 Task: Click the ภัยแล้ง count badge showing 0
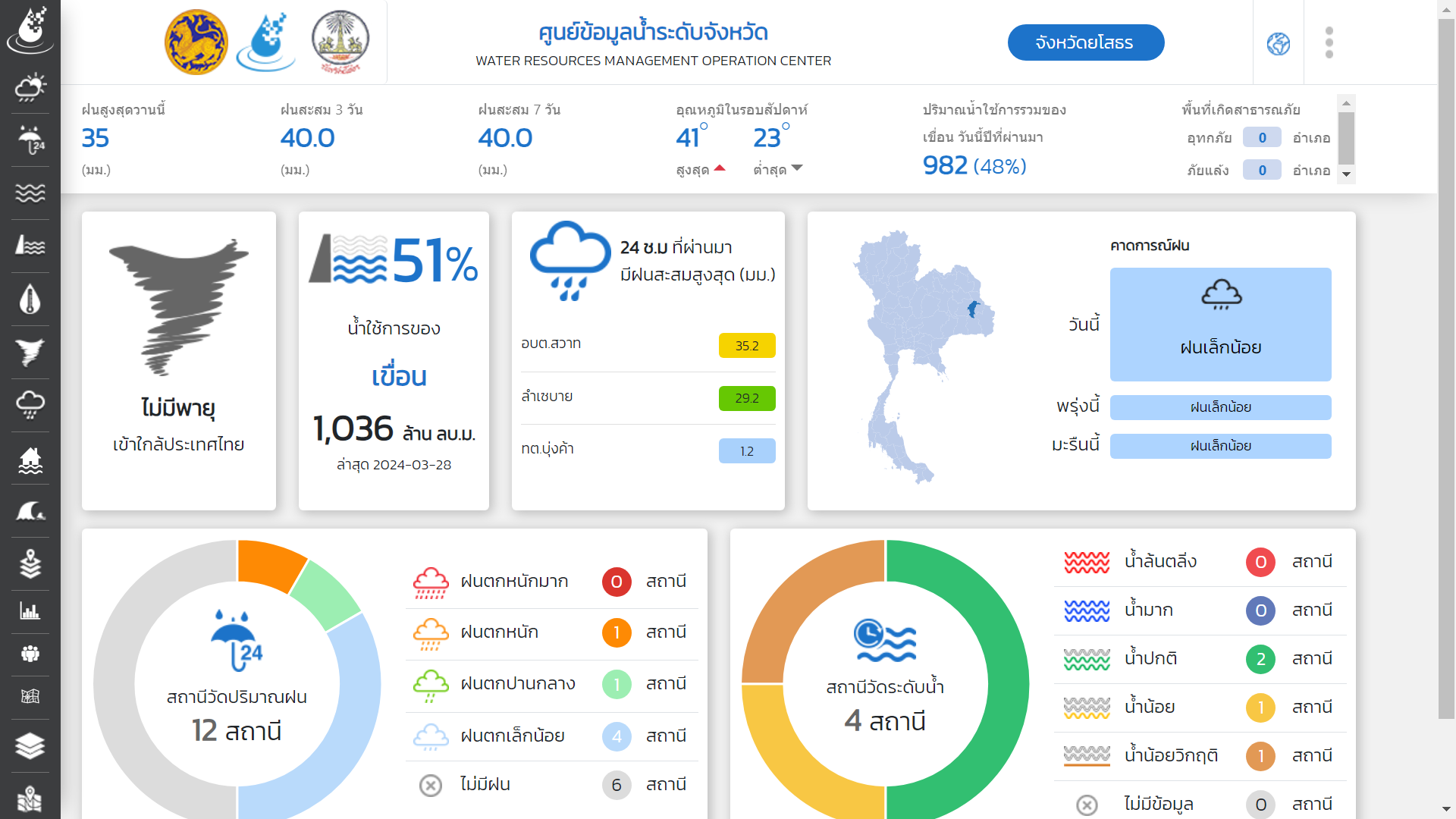tap(1262, 170)
